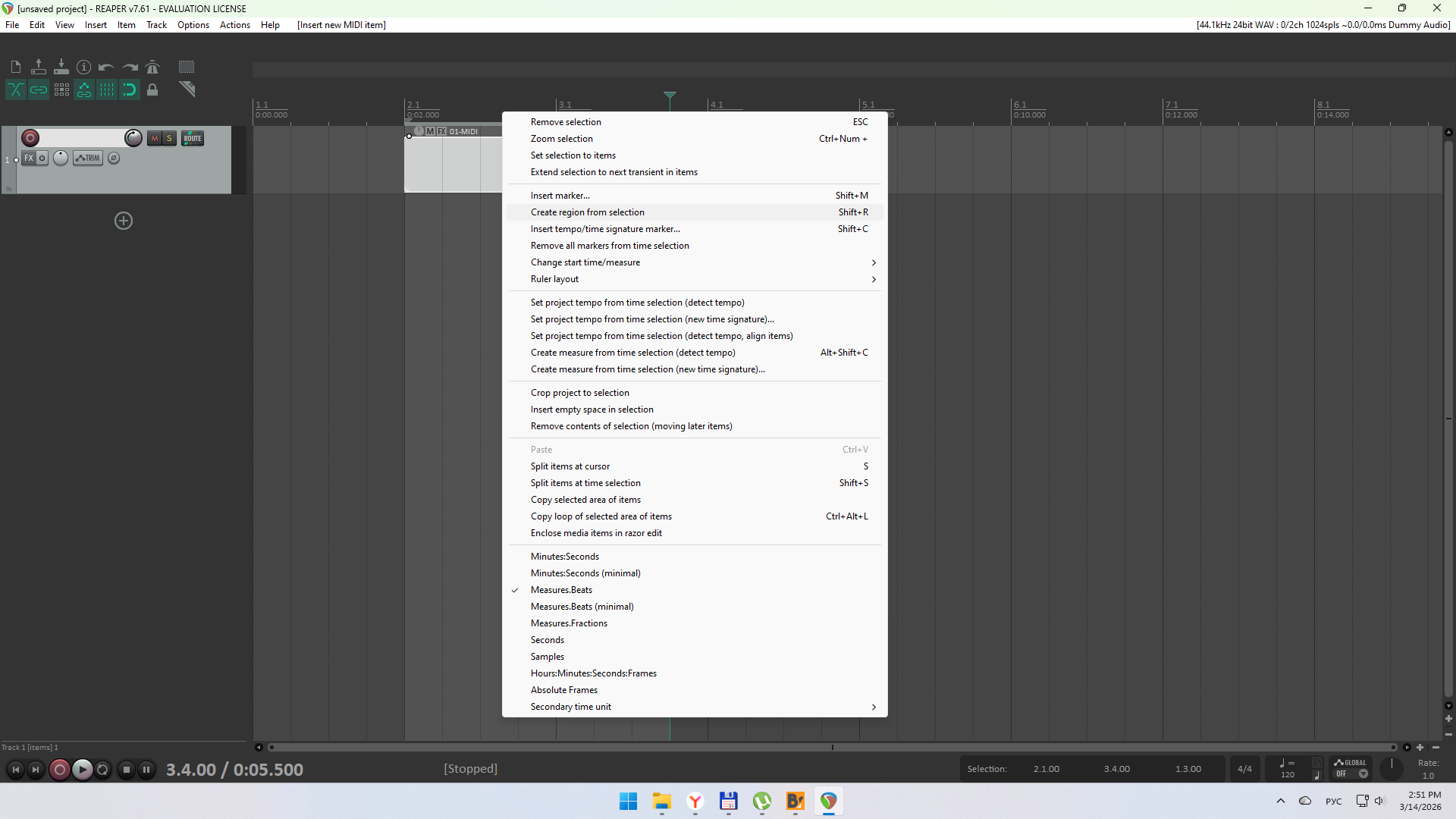Toggle the metronome icon in toolbar
The image size is (1456, 819).
tap(152, 67)
